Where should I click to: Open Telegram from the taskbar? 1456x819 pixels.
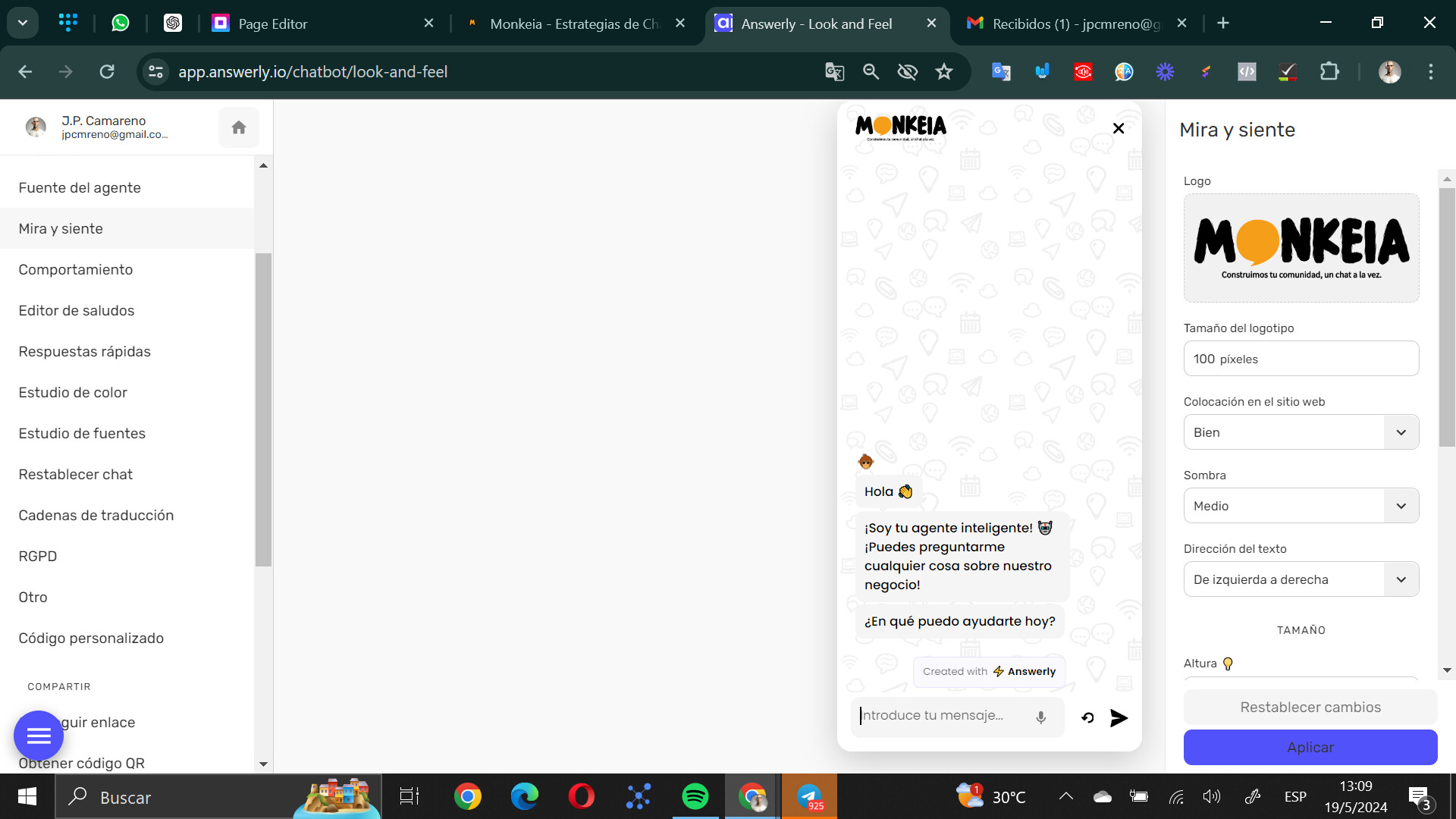(x=809, y=796)
